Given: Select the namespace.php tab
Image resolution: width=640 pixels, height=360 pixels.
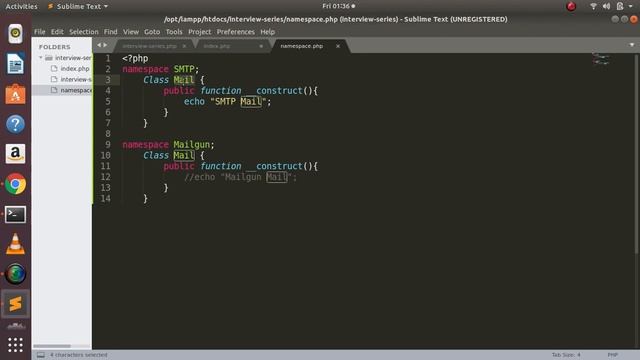Looking at the screenshot, I should tap(302, 46).
